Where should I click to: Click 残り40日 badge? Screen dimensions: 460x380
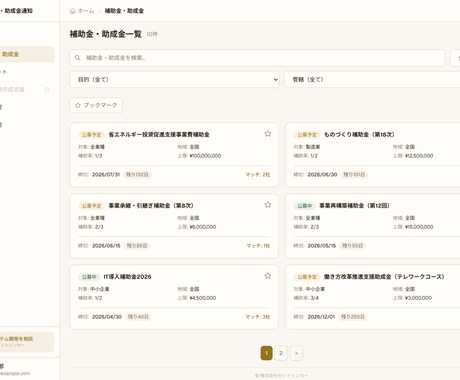[138, 317]
